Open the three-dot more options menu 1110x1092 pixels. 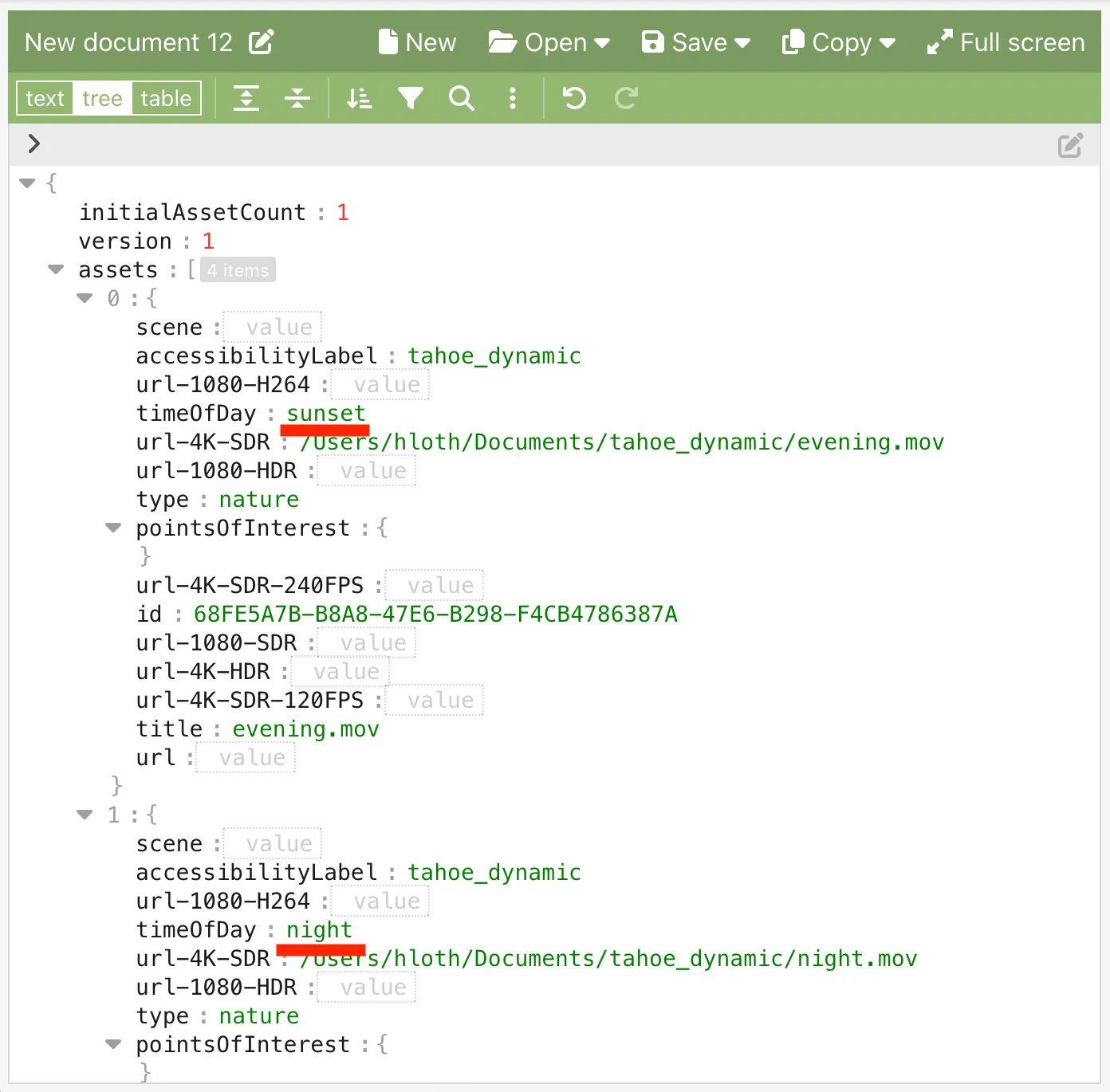coord(513,98)
